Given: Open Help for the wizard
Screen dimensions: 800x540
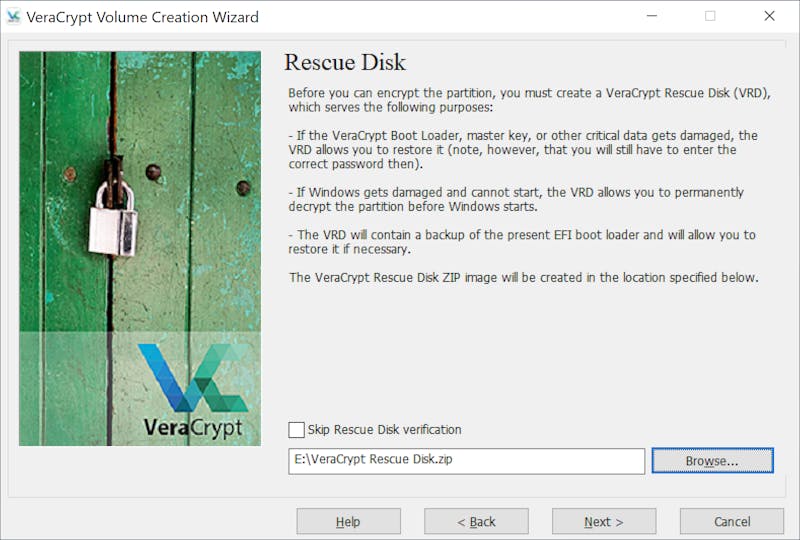Looking at the screenshot, I should click(348, 521).
